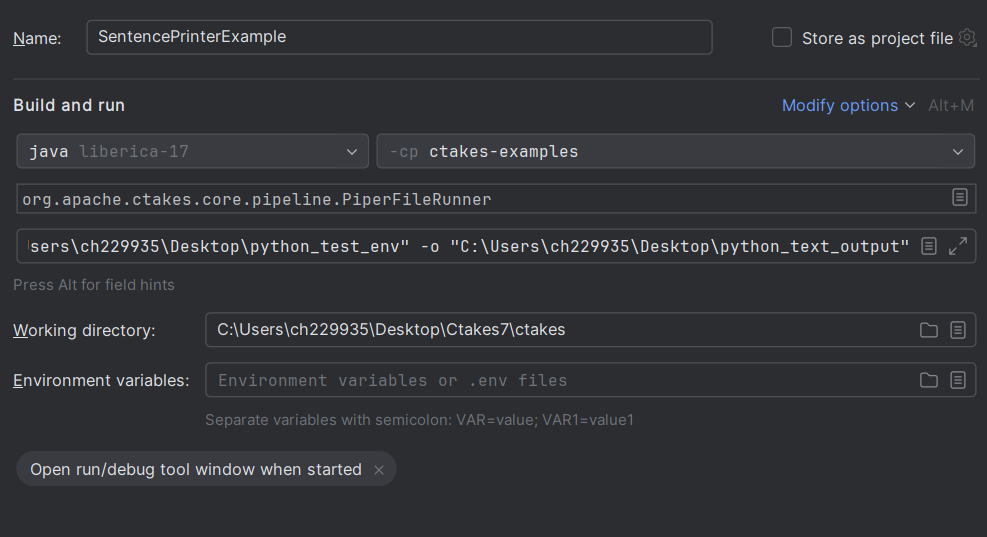
Task: Browse for .env file with folder icon
Action: point(928,380)
